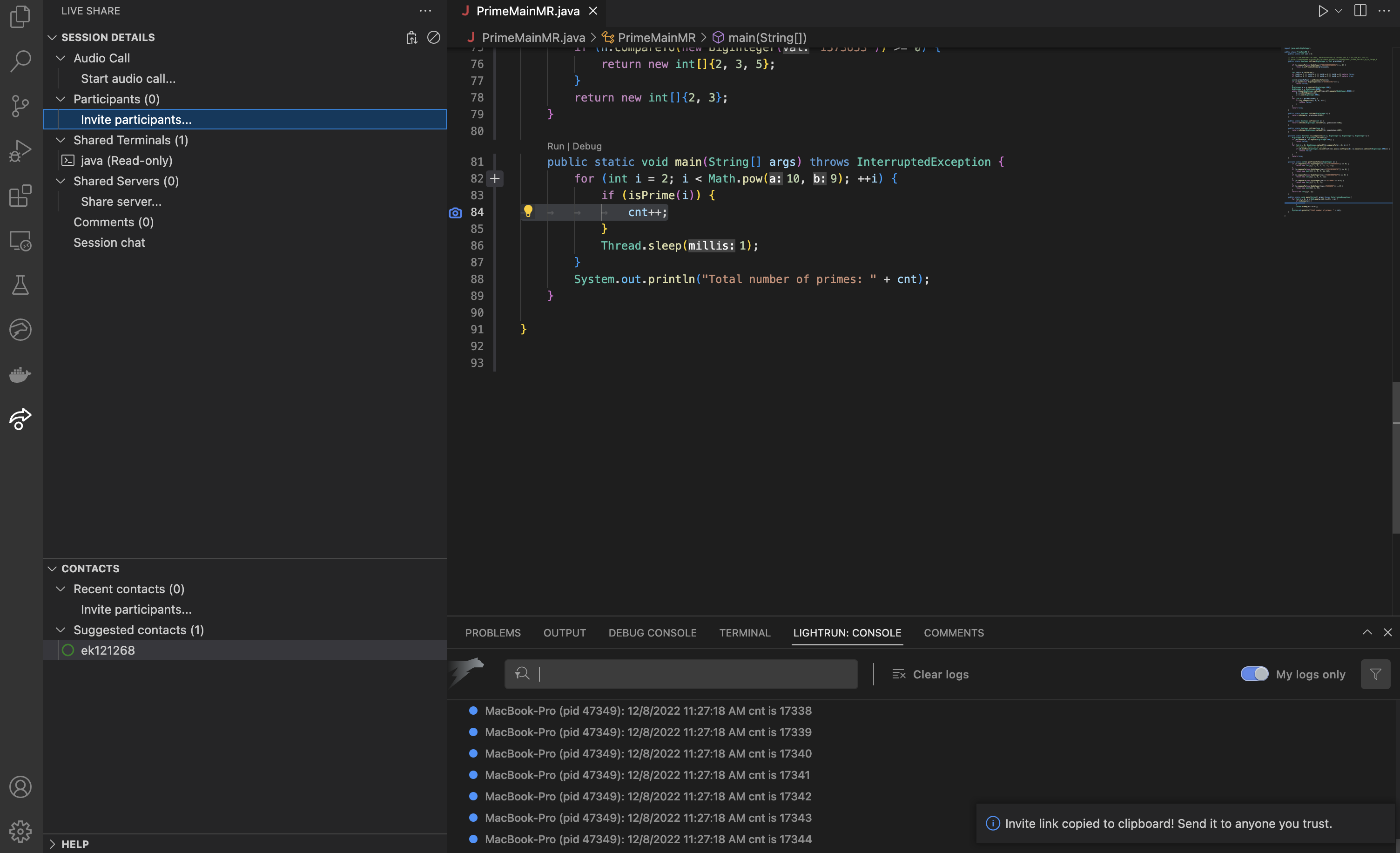Switch to the Terminal panel tab
The height and width of the screenshot is (853, 1400).
pos(744,632)
